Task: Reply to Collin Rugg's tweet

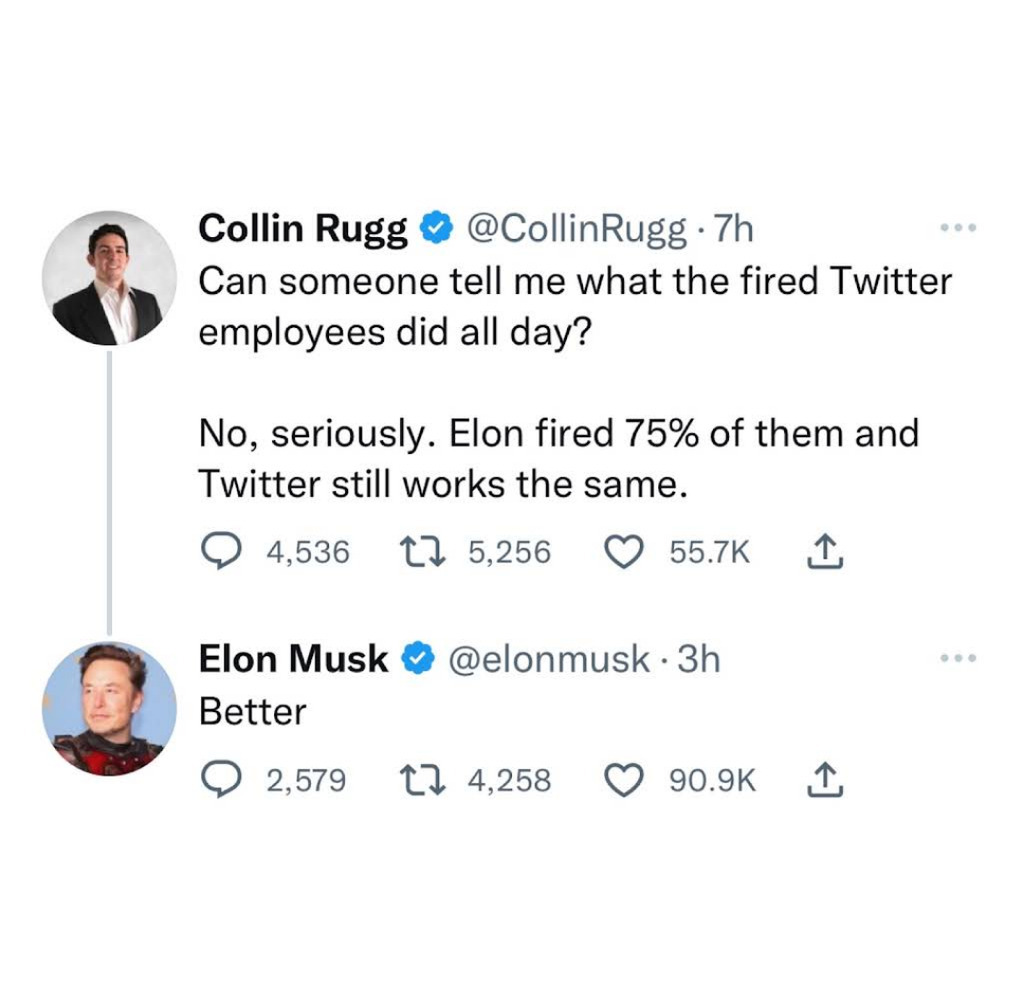Action: [219, 552]
